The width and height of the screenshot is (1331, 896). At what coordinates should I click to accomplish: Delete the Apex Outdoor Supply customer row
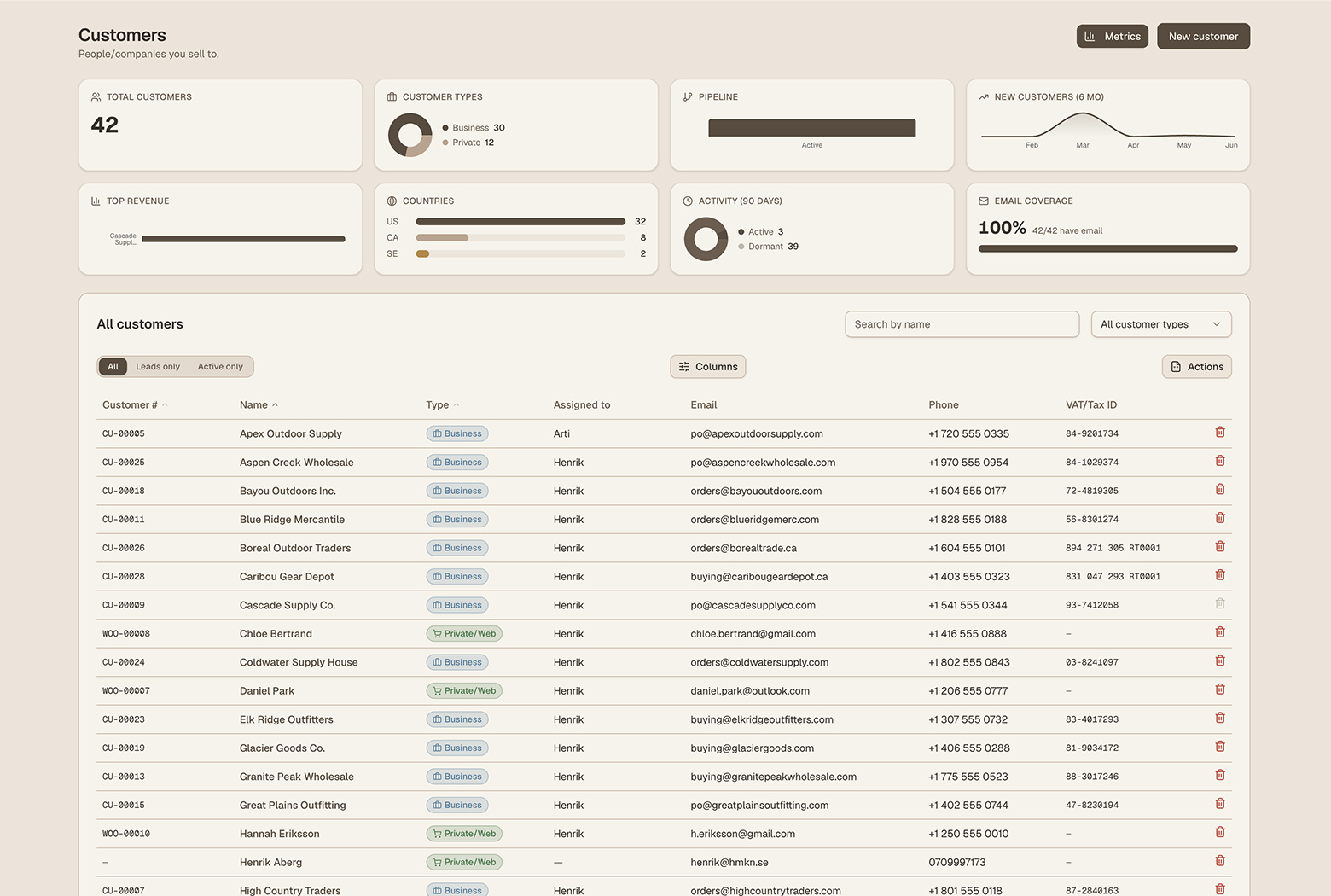point(1220,433)
